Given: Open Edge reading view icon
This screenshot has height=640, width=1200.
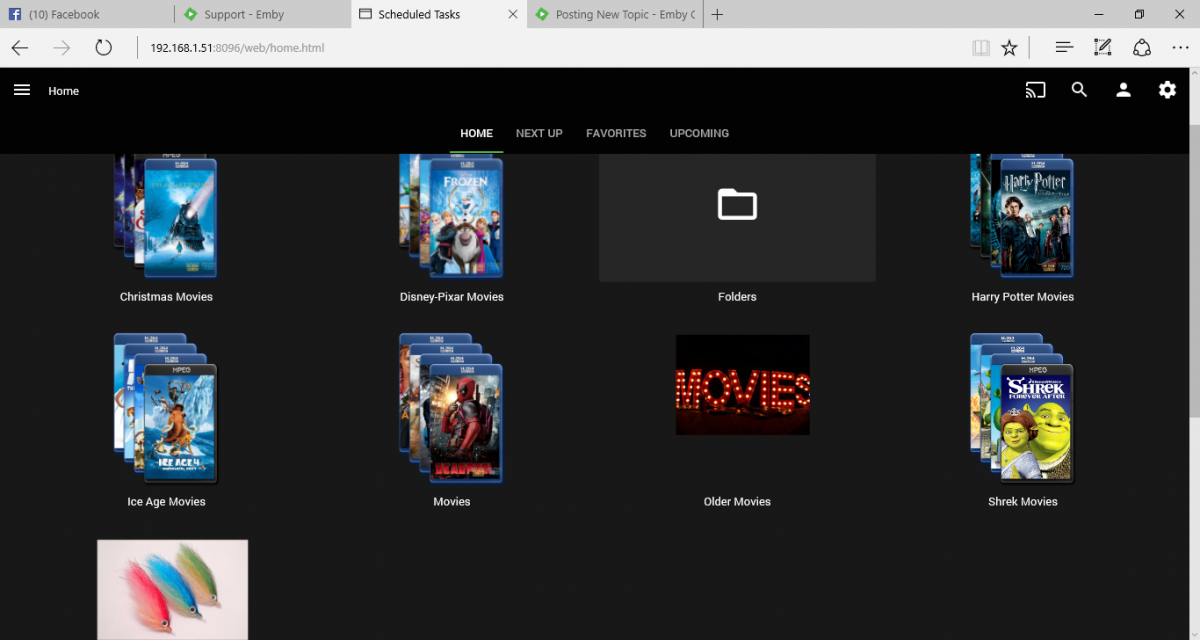Looking at the screenshot, I should click(x=981, y=47).
